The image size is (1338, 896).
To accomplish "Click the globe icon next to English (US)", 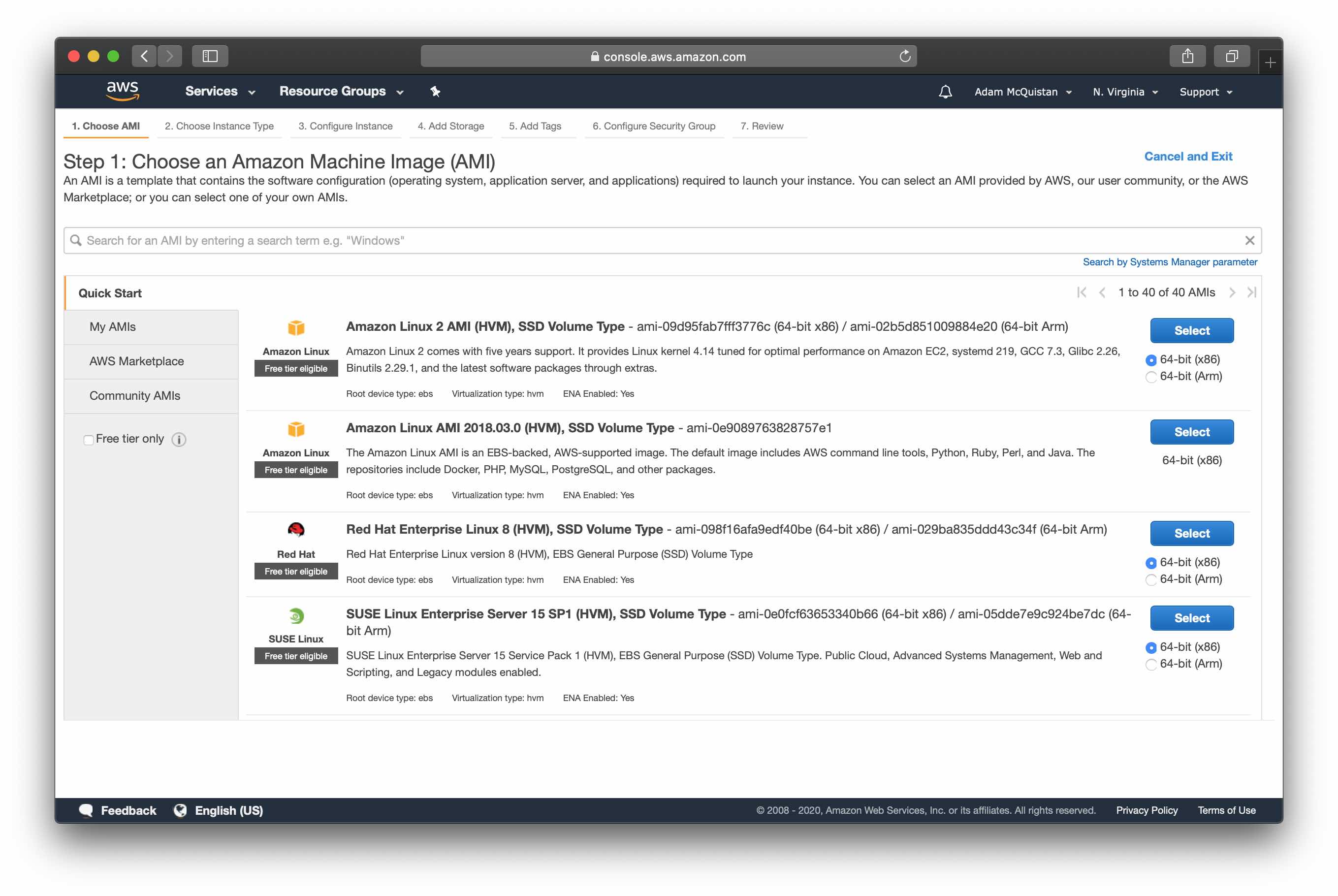I will click(x=180, y=810).
